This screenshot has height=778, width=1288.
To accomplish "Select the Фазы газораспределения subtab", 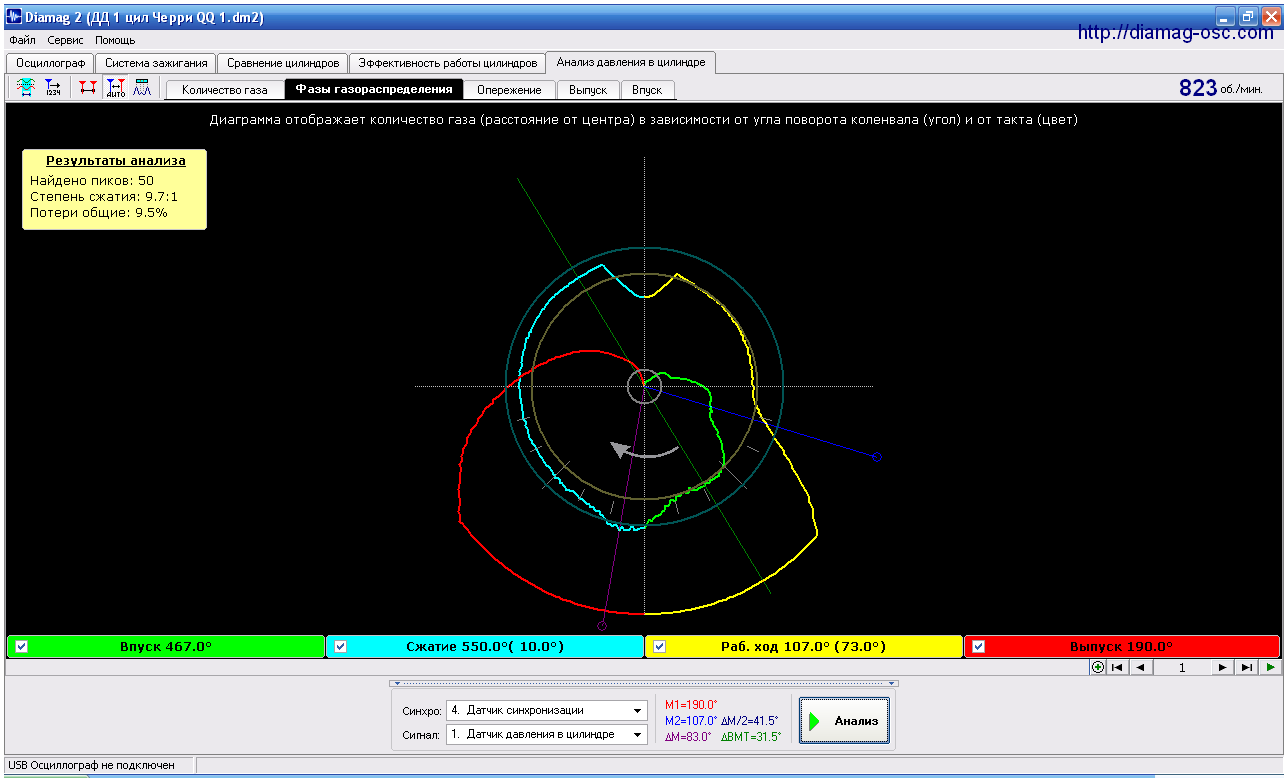I will coord(374,89).
